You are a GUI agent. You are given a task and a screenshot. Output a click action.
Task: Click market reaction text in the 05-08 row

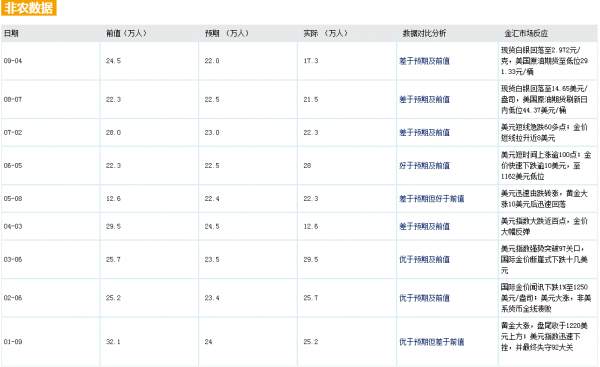pyautogui.click(x=545, y=199)
